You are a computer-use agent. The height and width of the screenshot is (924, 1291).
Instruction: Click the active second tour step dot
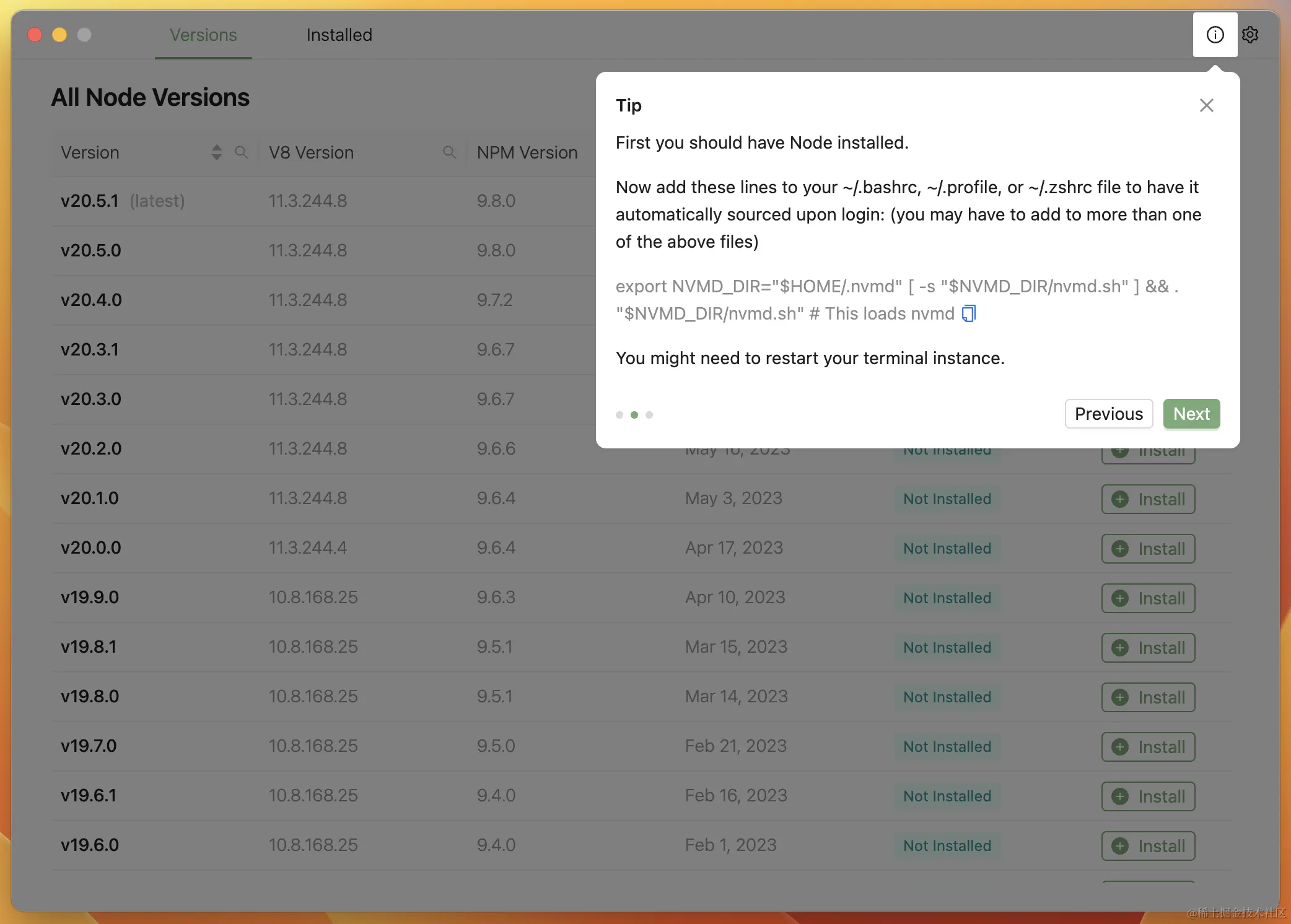click(634, 415)
